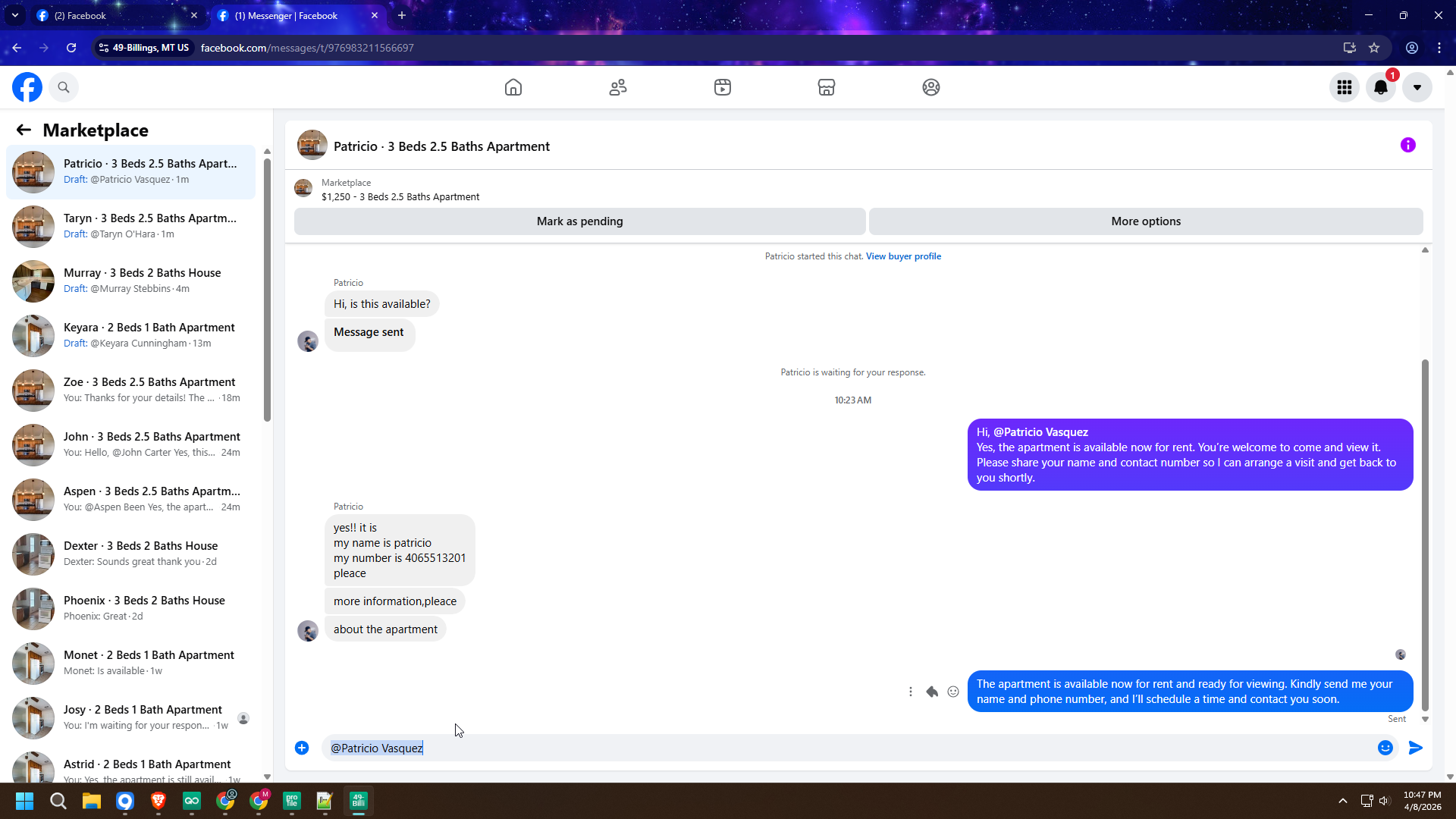Click the message input field
This screenshot has width=1456, height=819.
pos(834,748)
